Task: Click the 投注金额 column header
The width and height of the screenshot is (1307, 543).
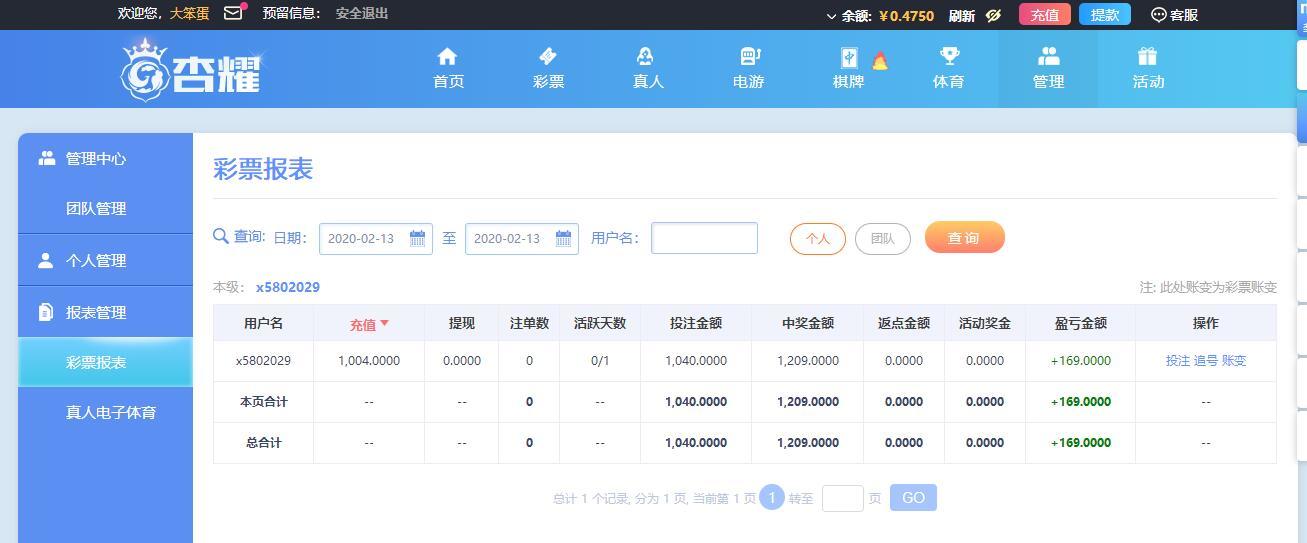Action: [696, 323]
